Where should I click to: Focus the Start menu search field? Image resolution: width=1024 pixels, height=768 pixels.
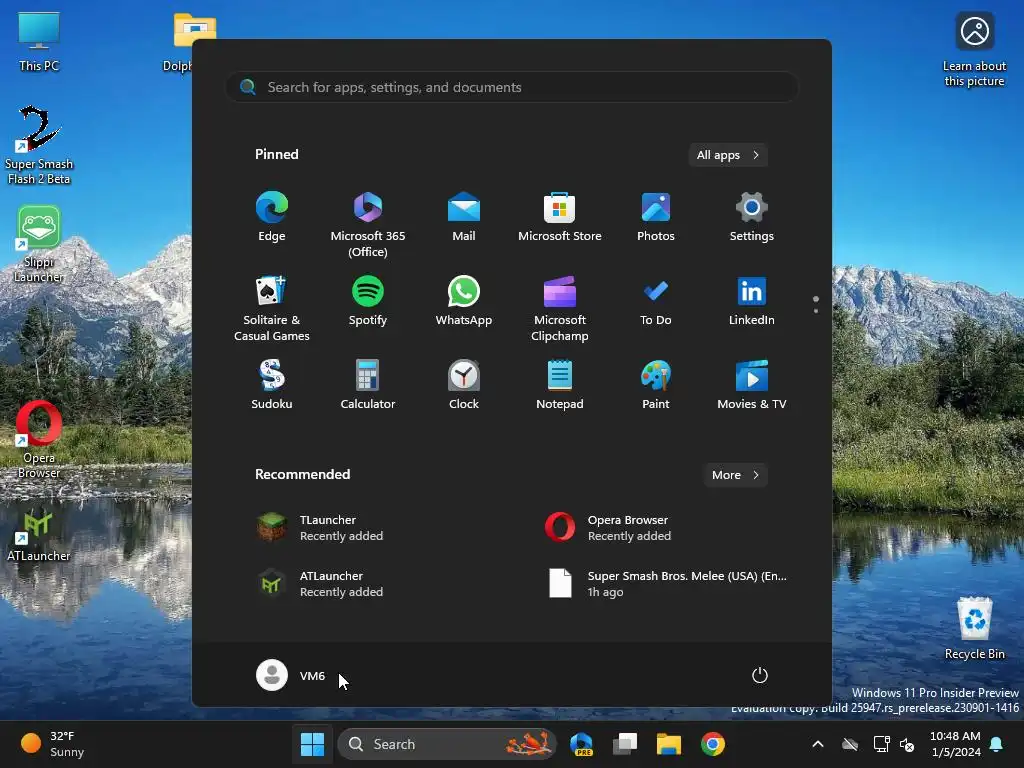click(x=512, y=87)
